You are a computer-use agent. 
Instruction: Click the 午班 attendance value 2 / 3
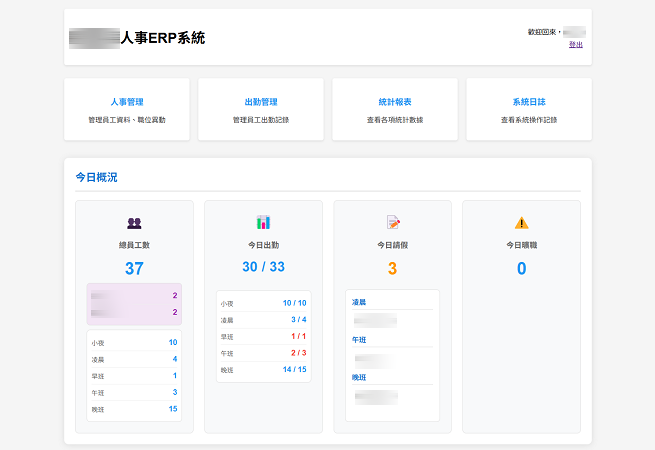click(299, 353)
